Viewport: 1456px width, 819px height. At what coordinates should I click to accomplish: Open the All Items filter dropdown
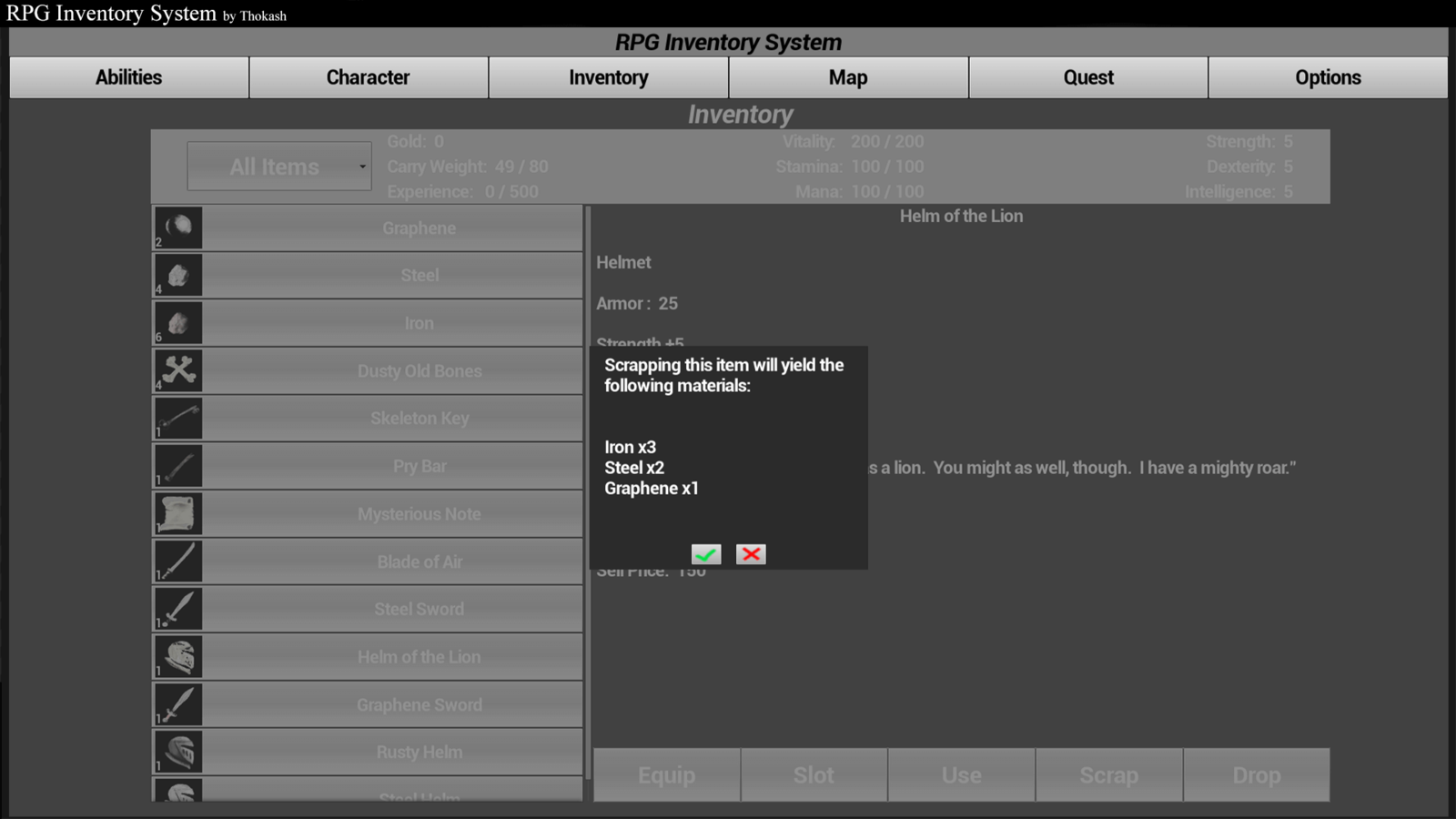click(279, 167)
